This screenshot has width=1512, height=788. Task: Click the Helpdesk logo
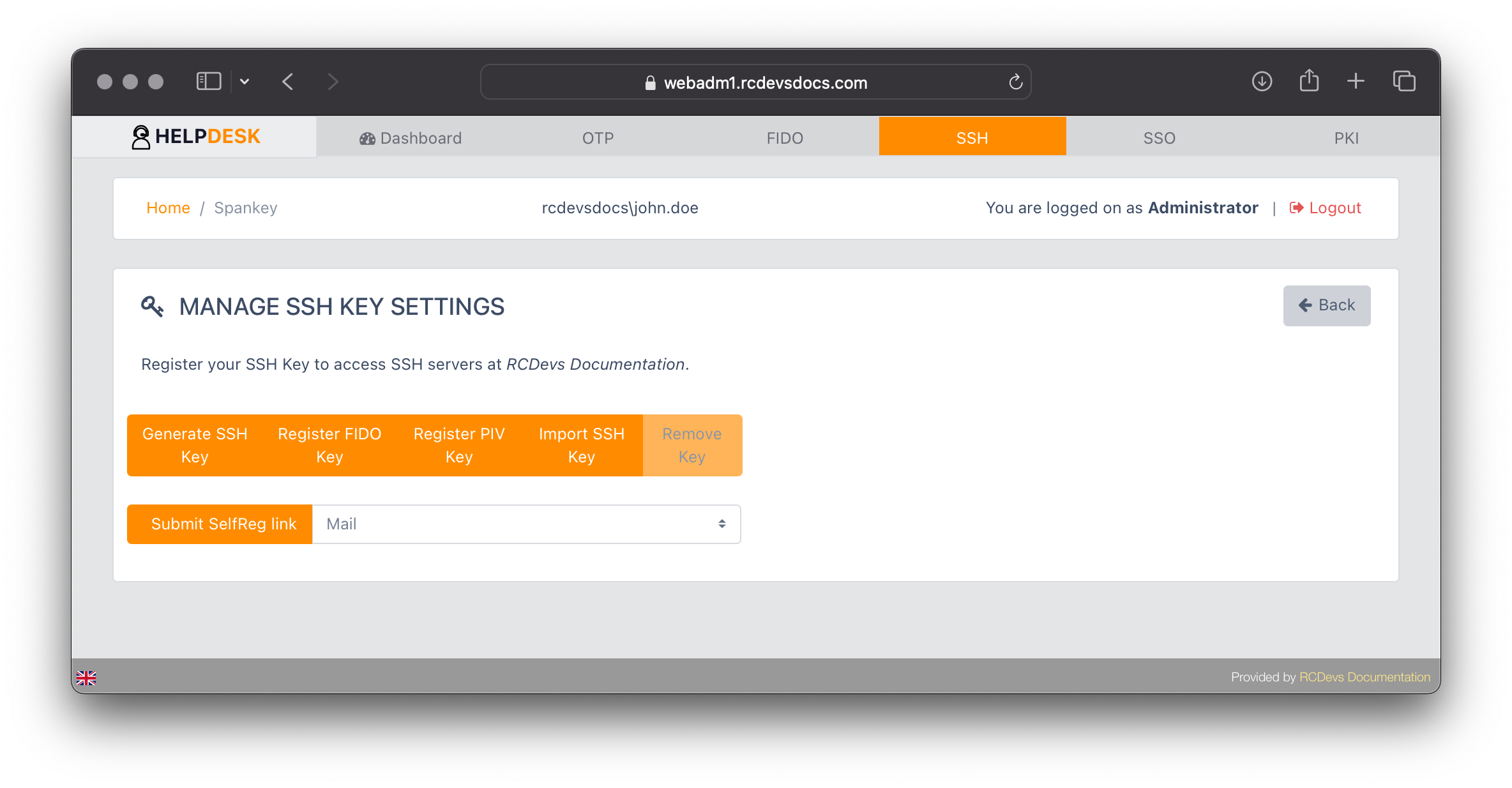coord(195,137)
